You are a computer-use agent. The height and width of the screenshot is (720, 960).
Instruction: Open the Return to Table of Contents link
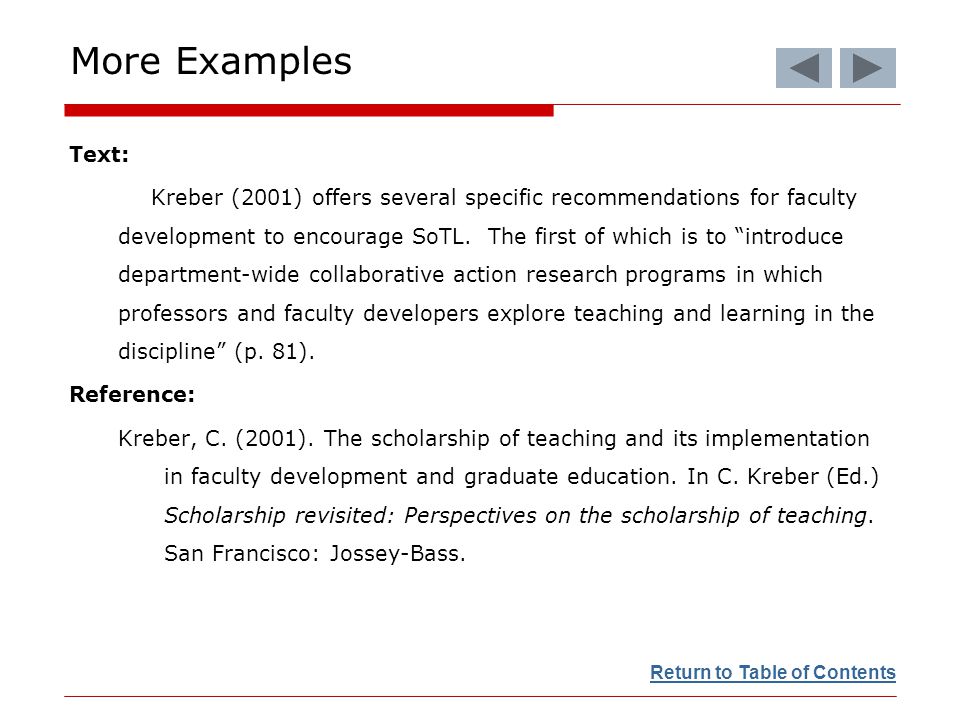[773, 672]
